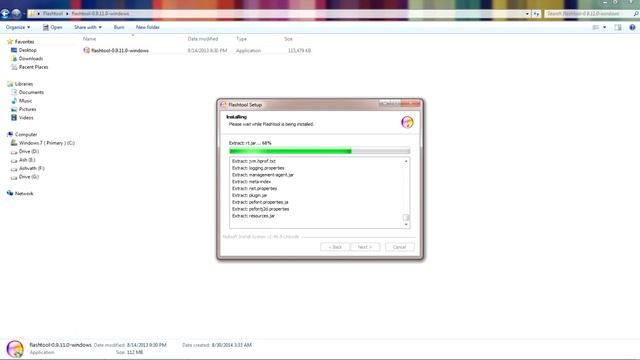The image size is (640, 360).
Task: Click the address bar refresh button
Action: tap(536, 14)
